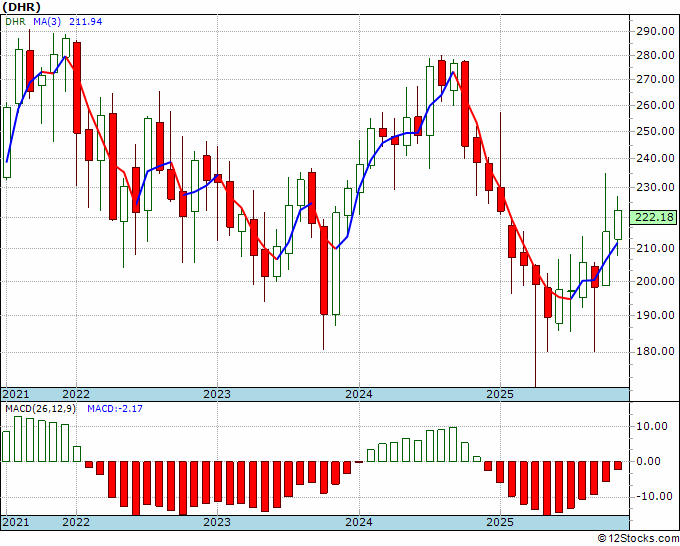This screenshot has height=546, width=680.
Task: Click the 270.00 price axis label
Action: pyautogui.click(x=655, y=79)
